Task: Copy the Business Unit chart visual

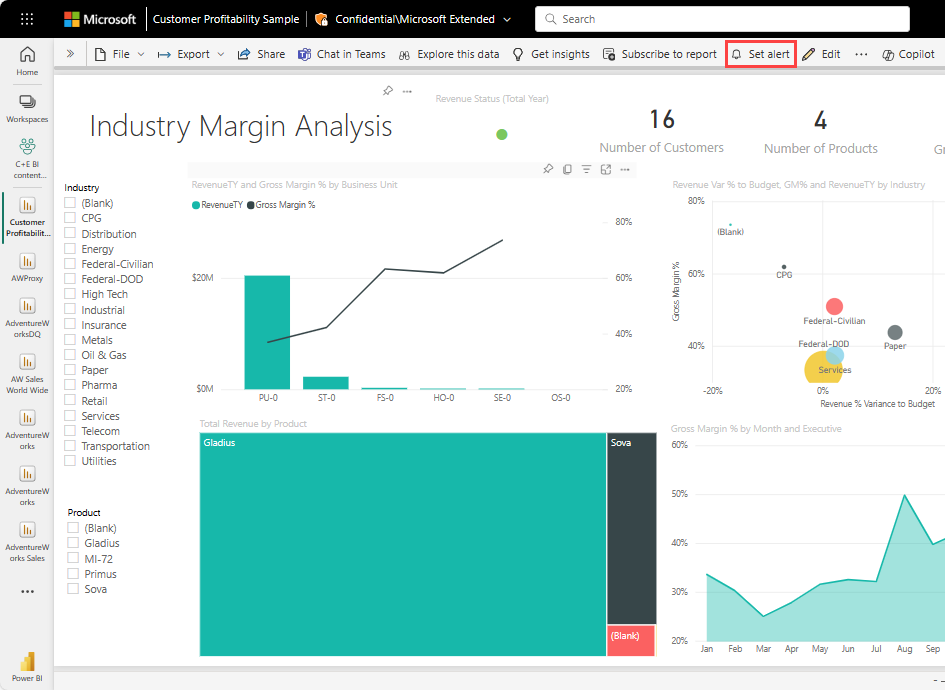Action: pos(567,169)
